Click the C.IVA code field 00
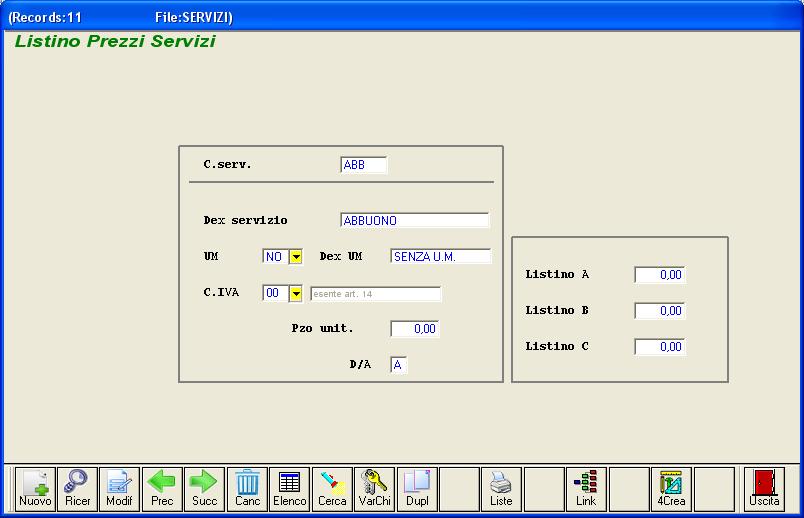 276,293
